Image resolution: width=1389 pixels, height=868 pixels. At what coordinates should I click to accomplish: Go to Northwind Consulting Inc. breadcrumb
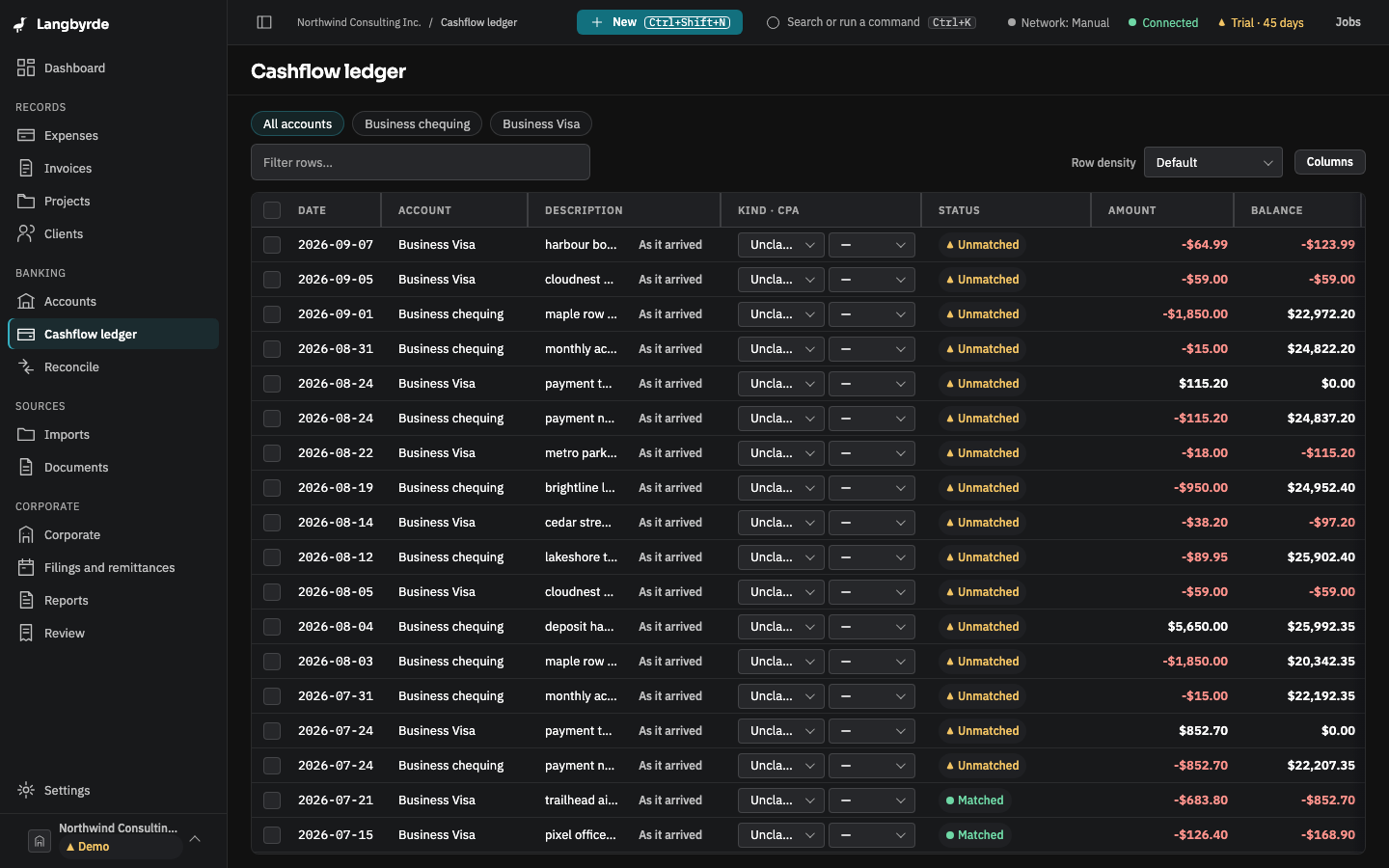(x=359, y=22)
